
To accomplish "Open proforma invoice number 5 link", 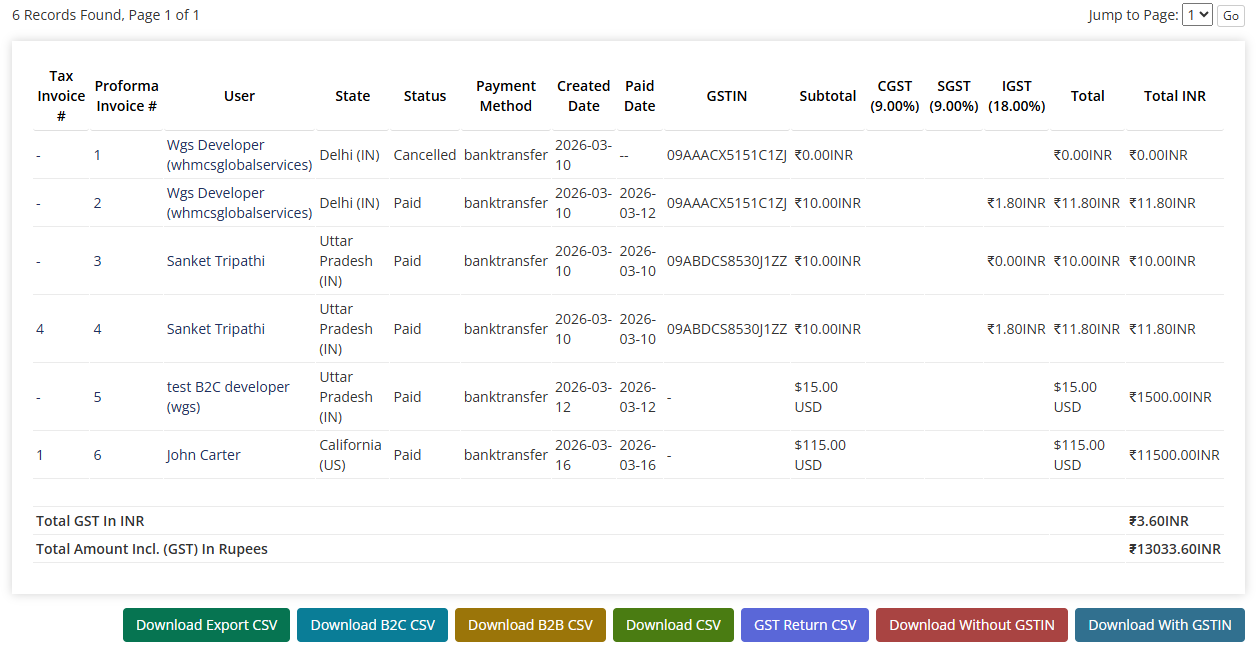I will pyautogui.click(x=98, y=397).
